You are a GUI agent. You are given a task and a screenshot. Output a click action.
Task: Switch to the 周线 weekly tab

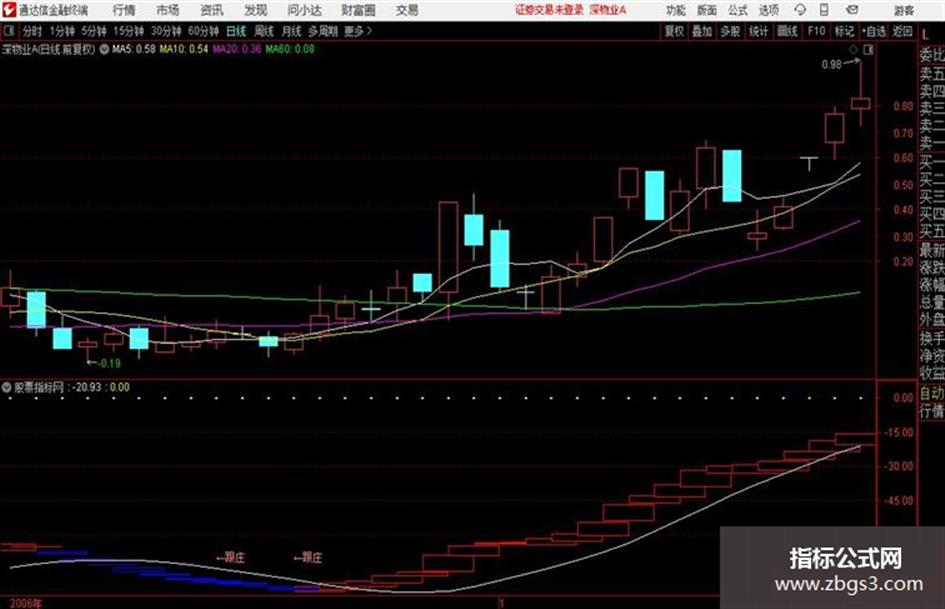pos(264,31)
